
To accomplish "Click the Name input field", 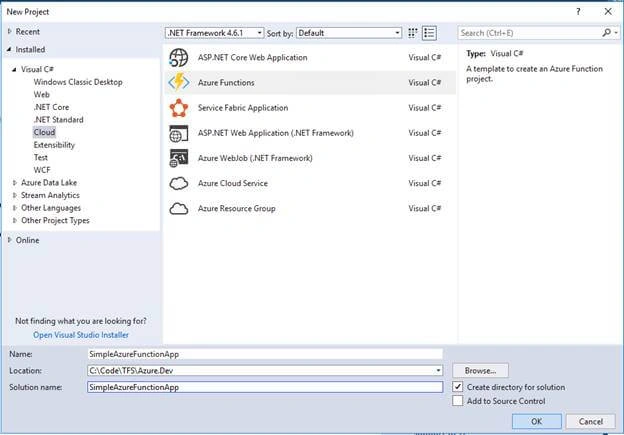I will tap(265, 354).
